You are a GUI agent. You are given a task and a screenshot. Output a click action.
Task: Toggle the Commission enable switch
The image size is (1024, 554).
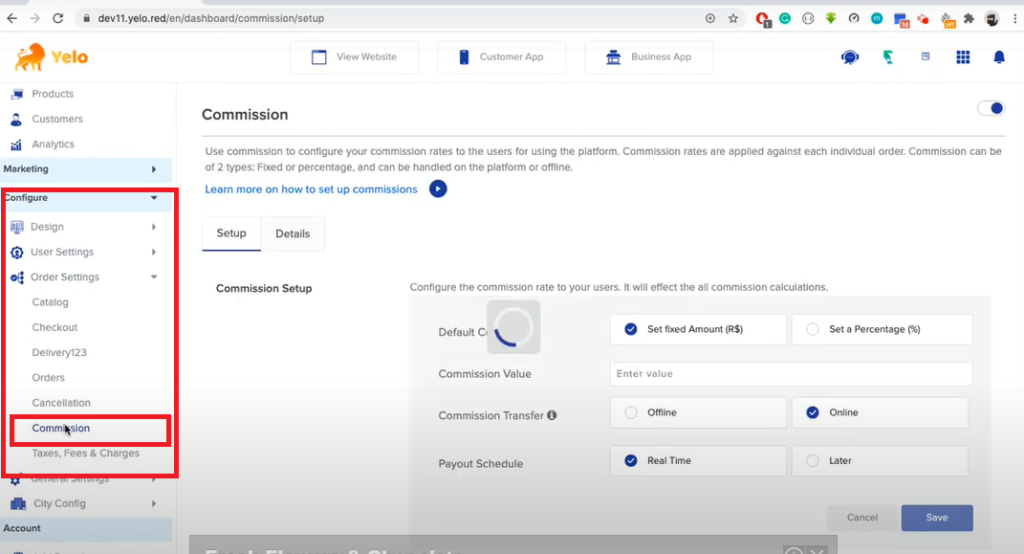click(x=991, y=108)
